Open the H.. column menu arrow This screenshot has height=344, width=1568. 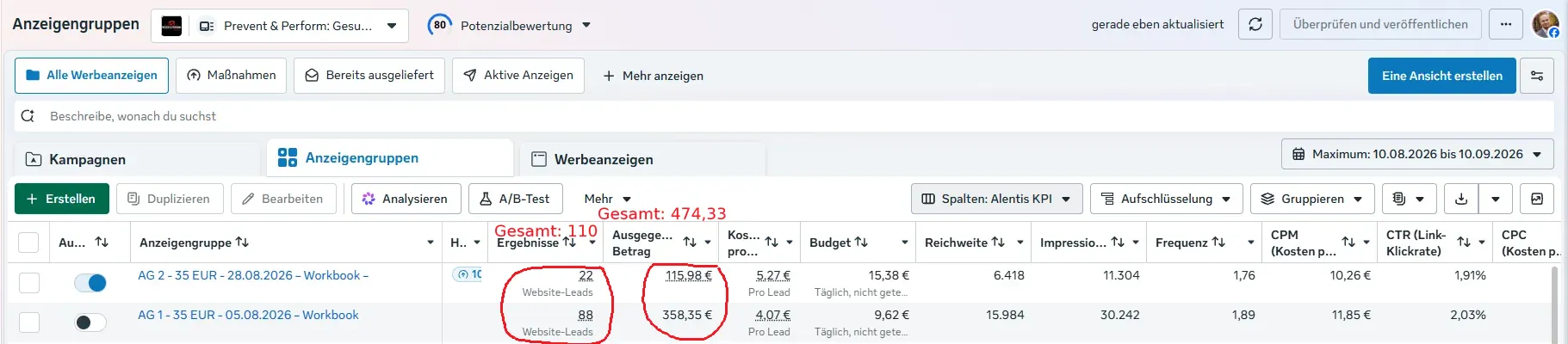[x=477, y=243]
